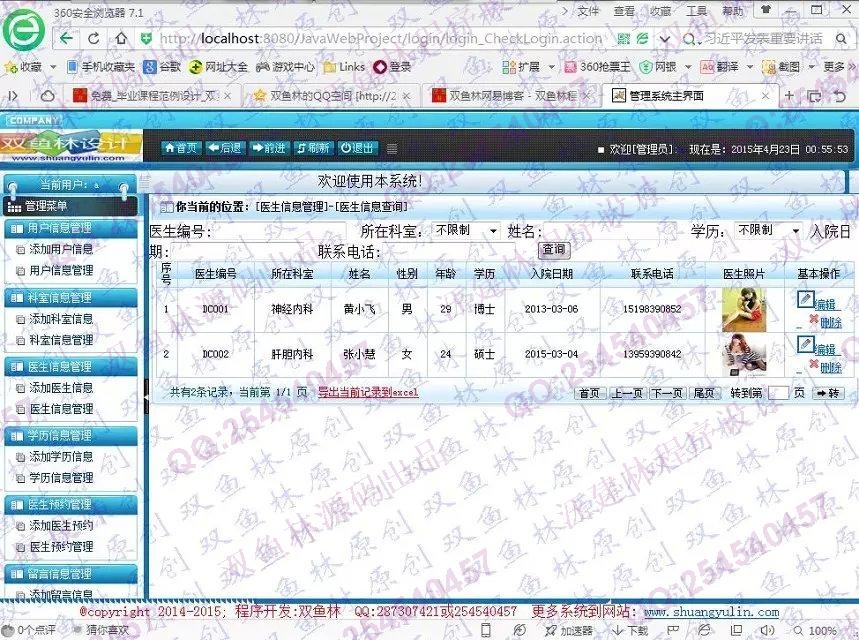Go back with the browser back arrow

pos(66,38)
